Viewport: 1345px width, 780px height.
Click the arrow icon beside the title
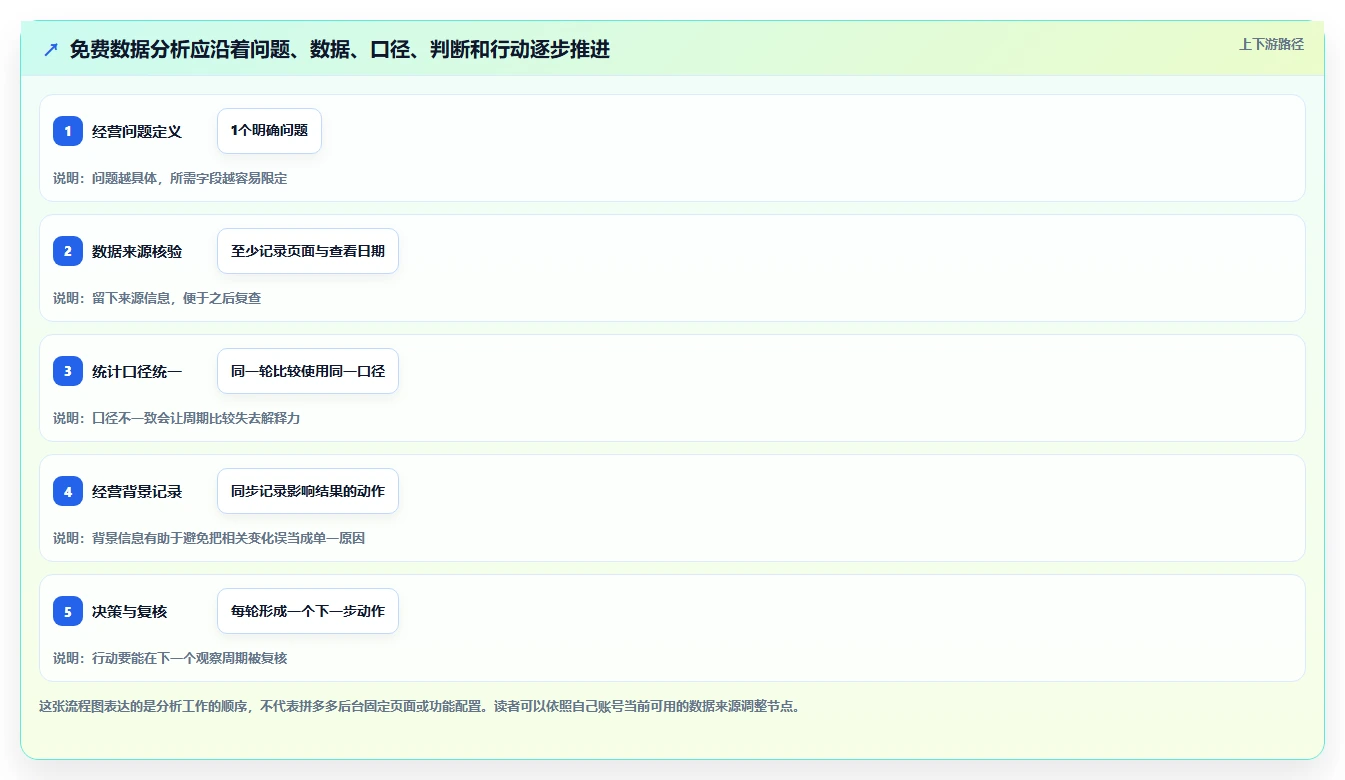coord(51,49)
